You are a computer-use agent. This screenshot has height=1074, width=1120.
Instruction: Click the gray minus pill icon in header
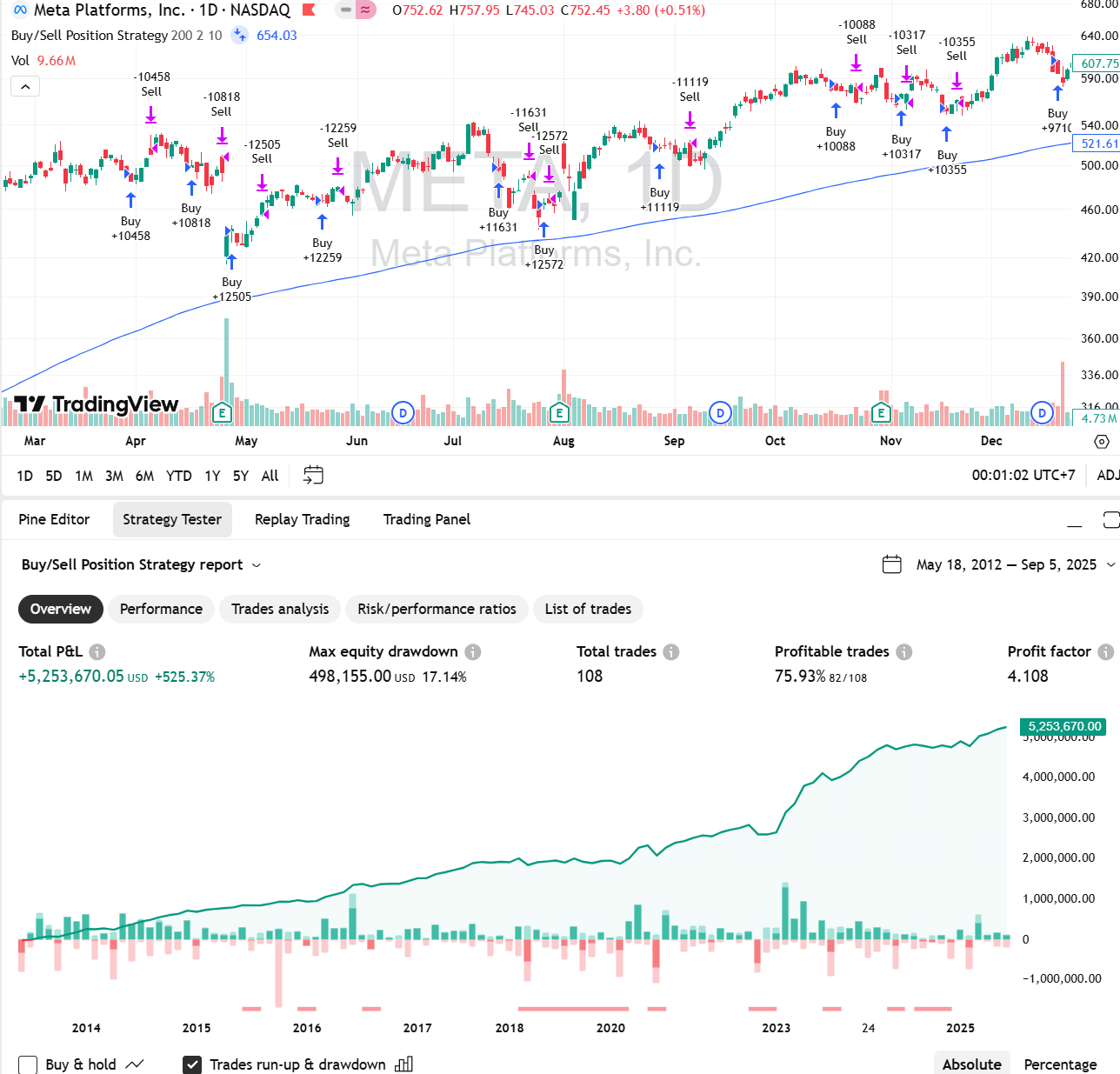[346, 10]
